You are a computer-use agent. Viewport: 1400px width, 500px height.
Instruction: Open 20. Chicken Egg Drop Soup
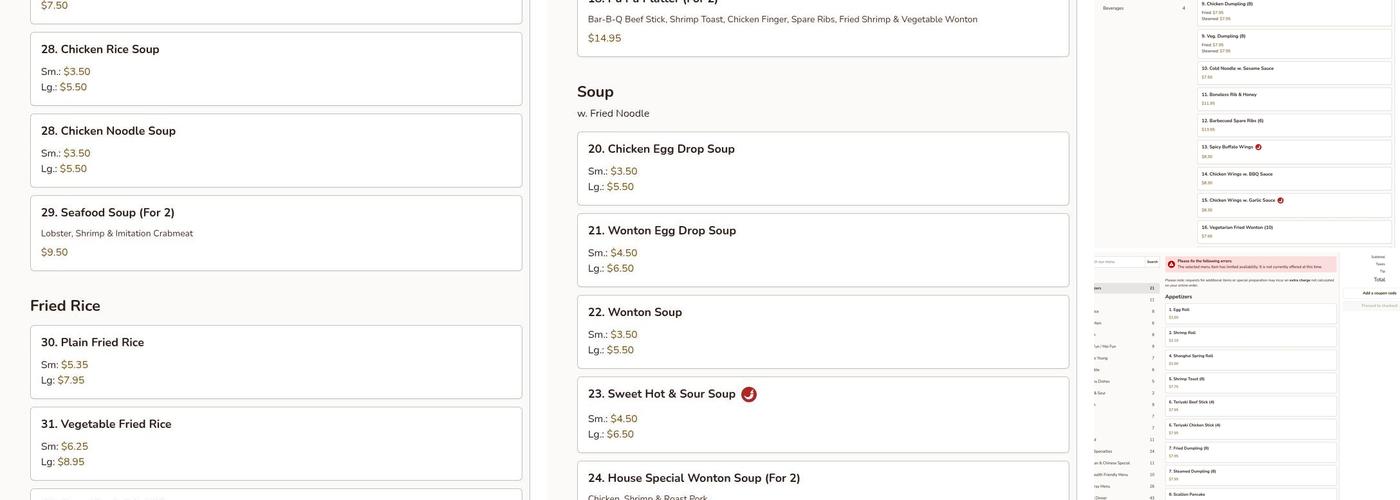(x=822, y=168)
